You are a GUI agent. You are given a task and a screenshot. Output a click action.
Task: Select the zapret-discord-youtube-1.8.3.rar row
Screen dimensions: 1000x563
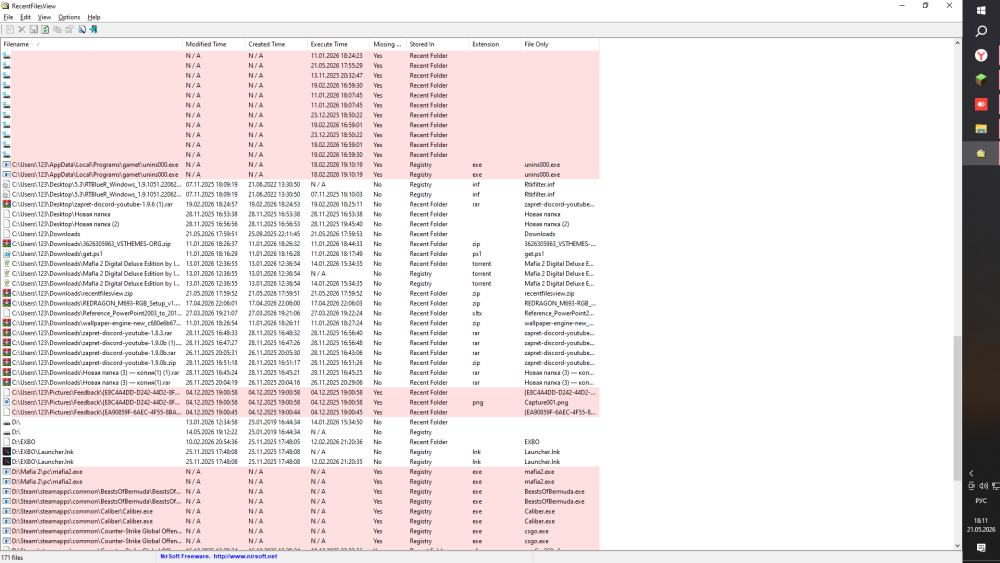tap(300, 333)
